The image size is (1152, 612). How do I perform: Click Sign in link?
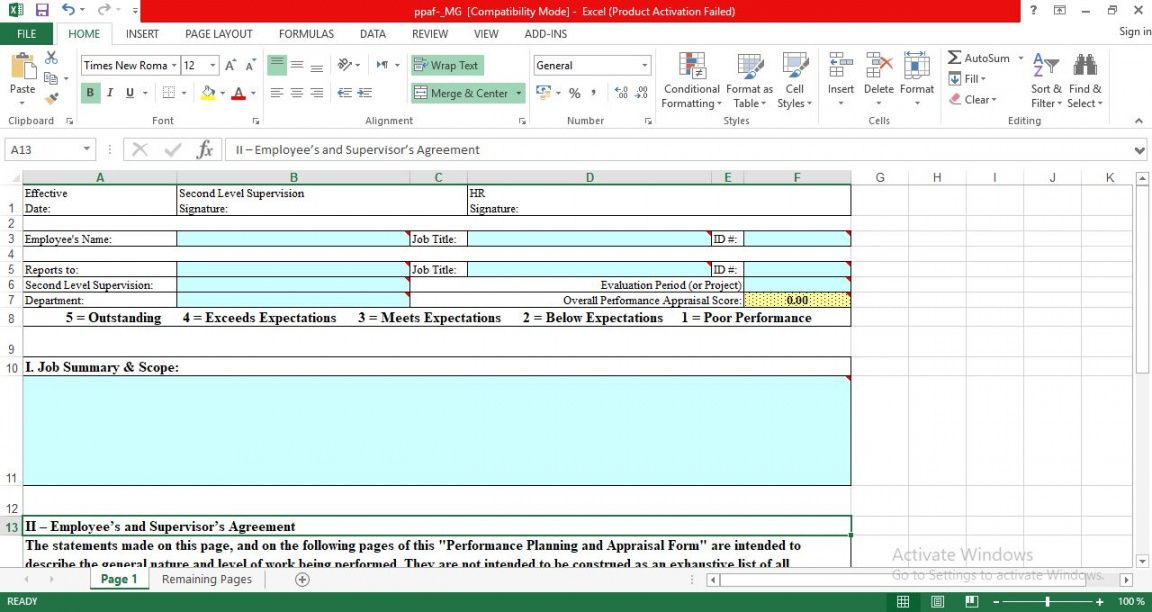click(x=1135, y=31)
